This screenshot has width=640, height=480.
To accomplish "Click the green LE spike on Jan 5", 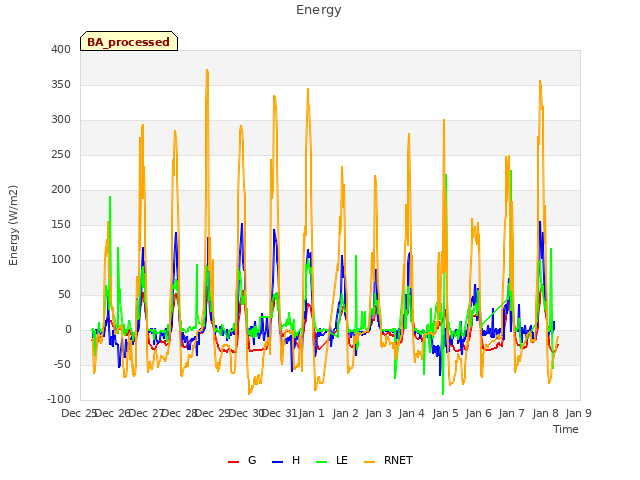I will pyautogui.click(x=446, y=175).
